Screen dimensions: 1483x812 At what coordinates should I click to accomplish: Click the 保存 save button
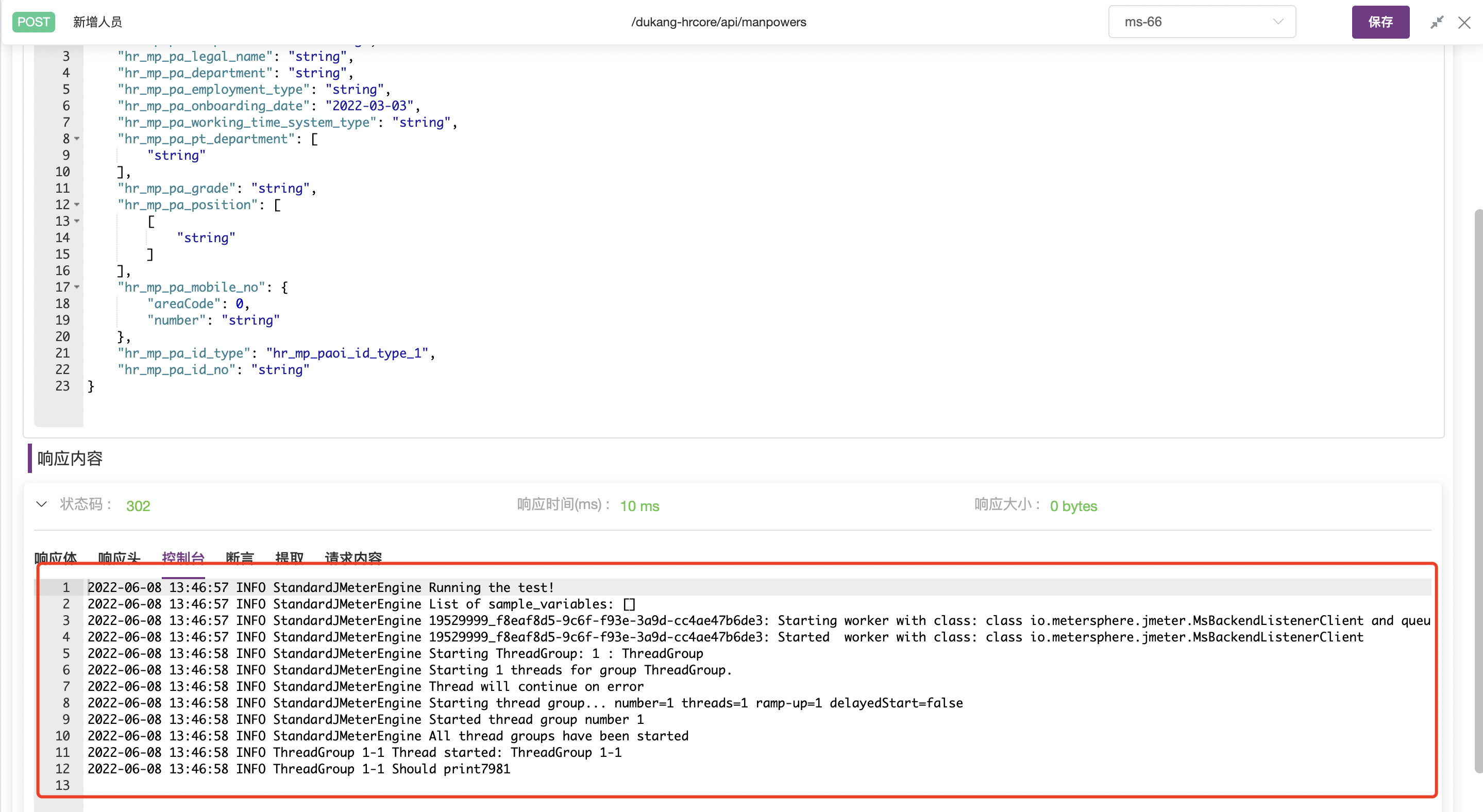pos(1380,22)
